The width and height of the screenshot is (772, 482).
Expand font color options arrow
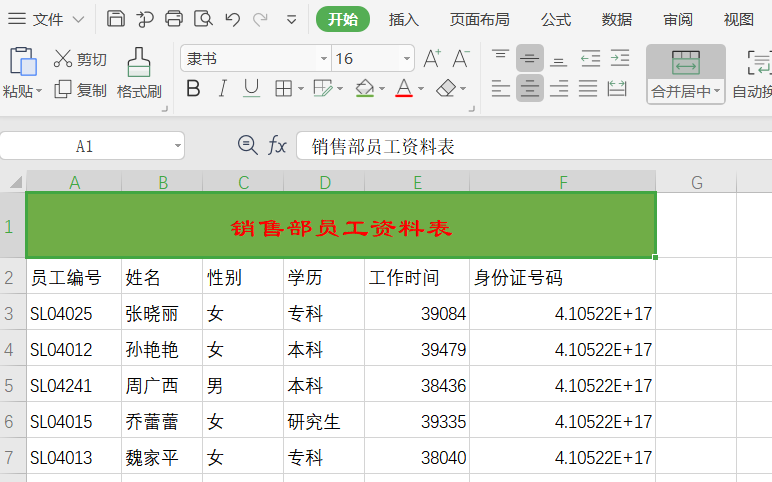[x=421, y=89]
